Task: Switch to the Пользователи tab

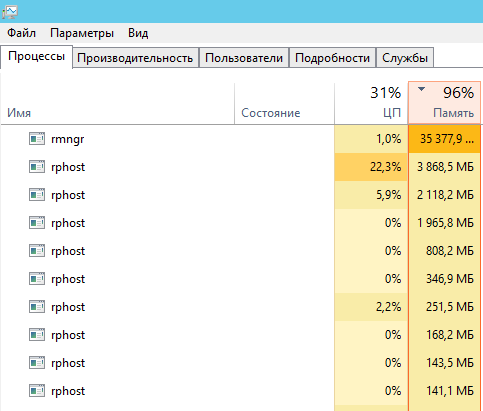Action: click(244, 58)
